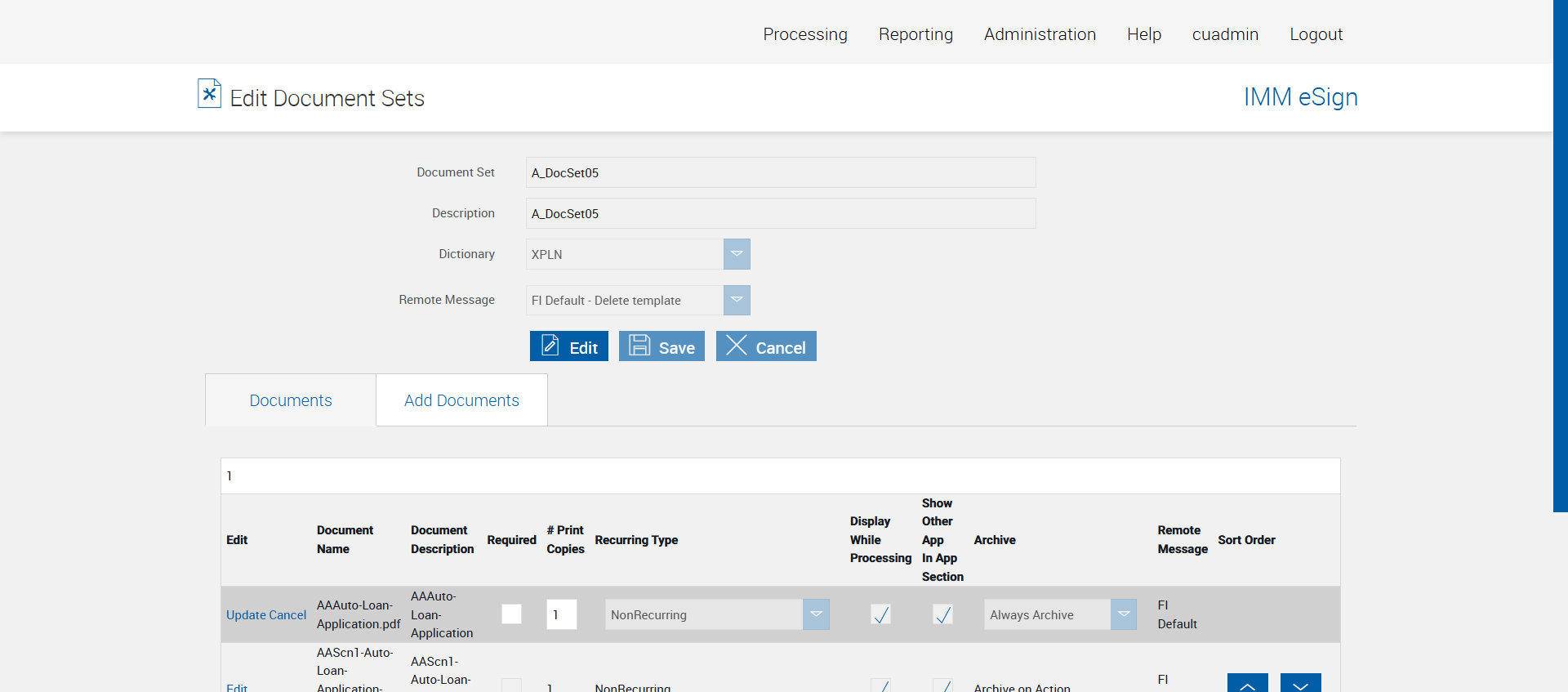Move the document up with up arrow
Image resolution: width=1568 pixels, height=692 pixels.
pyautogui.click(x=1247, y=684)
